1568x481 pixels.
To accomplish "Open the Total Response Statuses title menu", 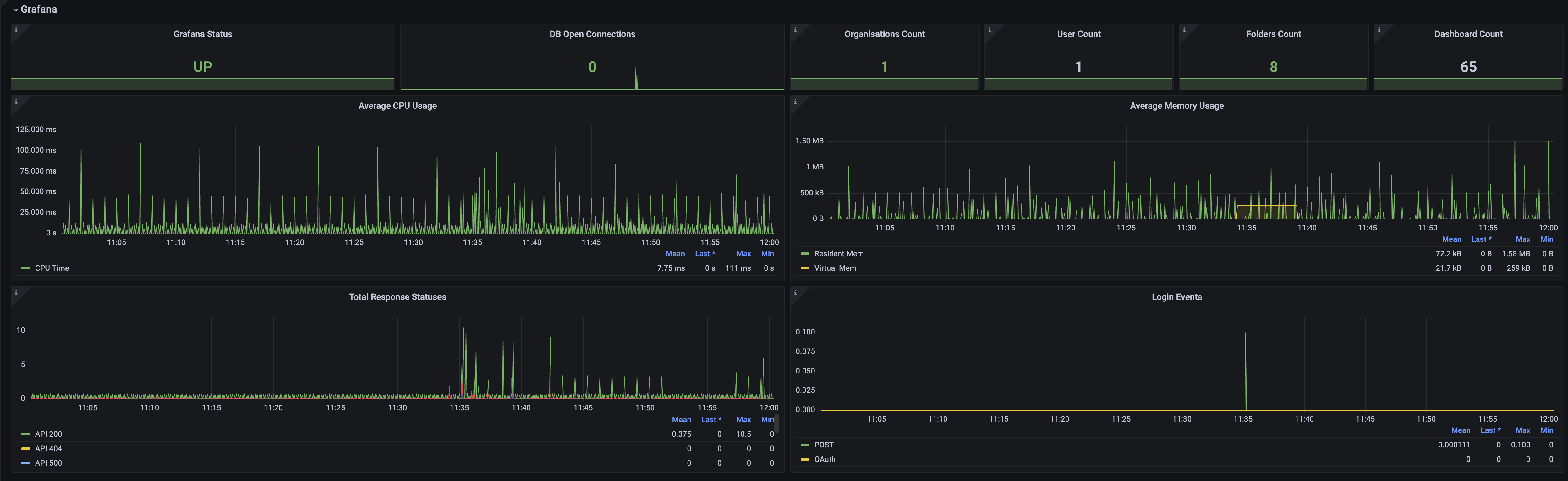I will (x=397, y=297).
